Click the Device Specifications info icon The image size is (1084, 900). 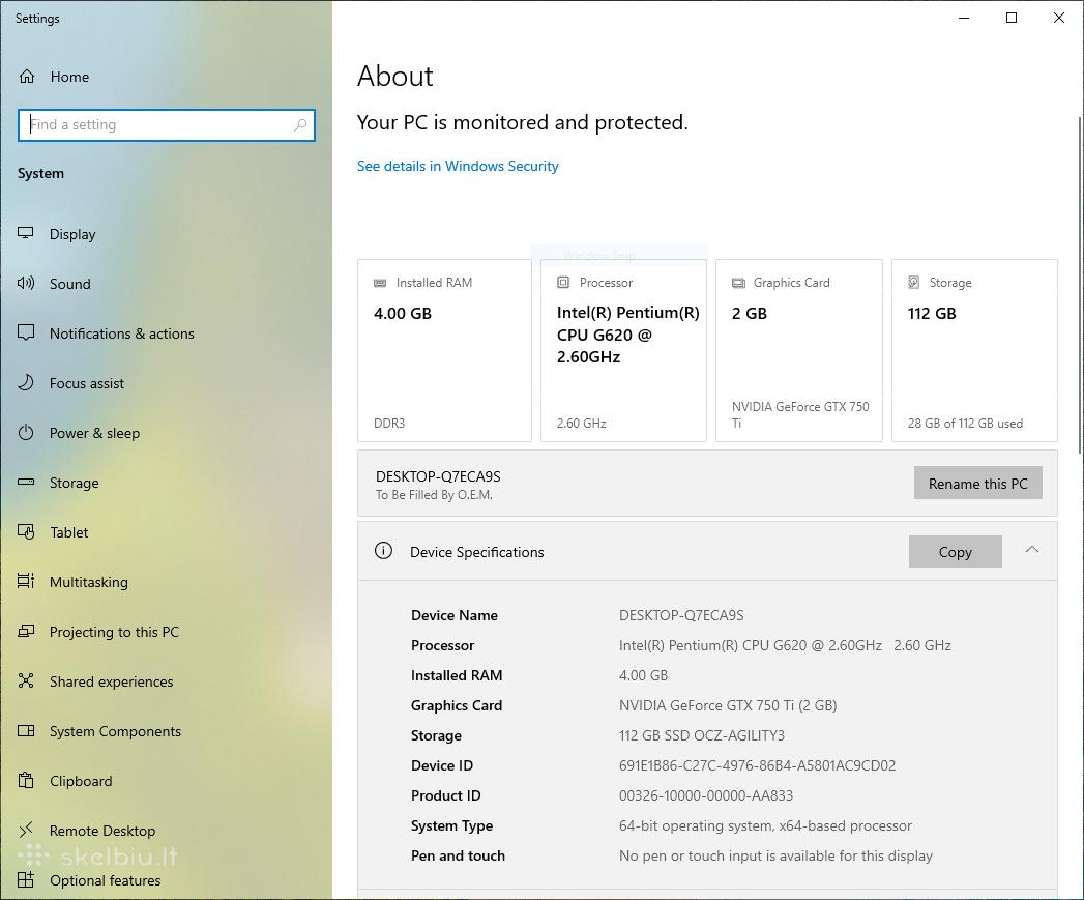click(x=383, y=551)
